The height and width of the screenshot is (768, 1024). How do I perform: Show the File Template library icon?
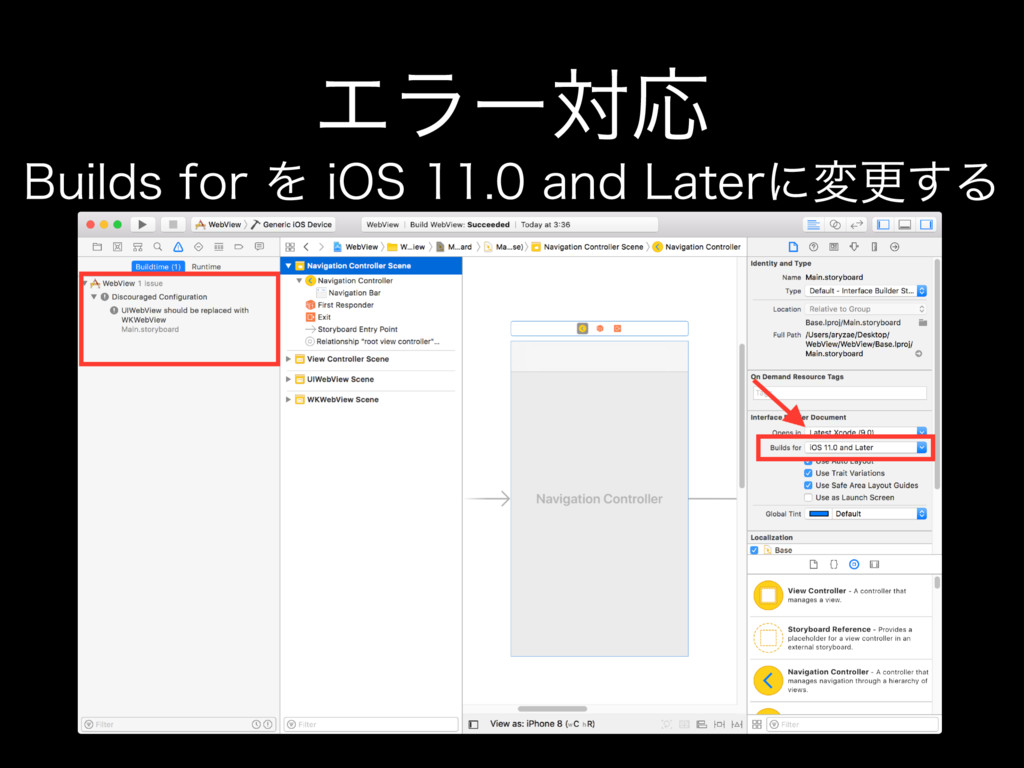(813, 564)
